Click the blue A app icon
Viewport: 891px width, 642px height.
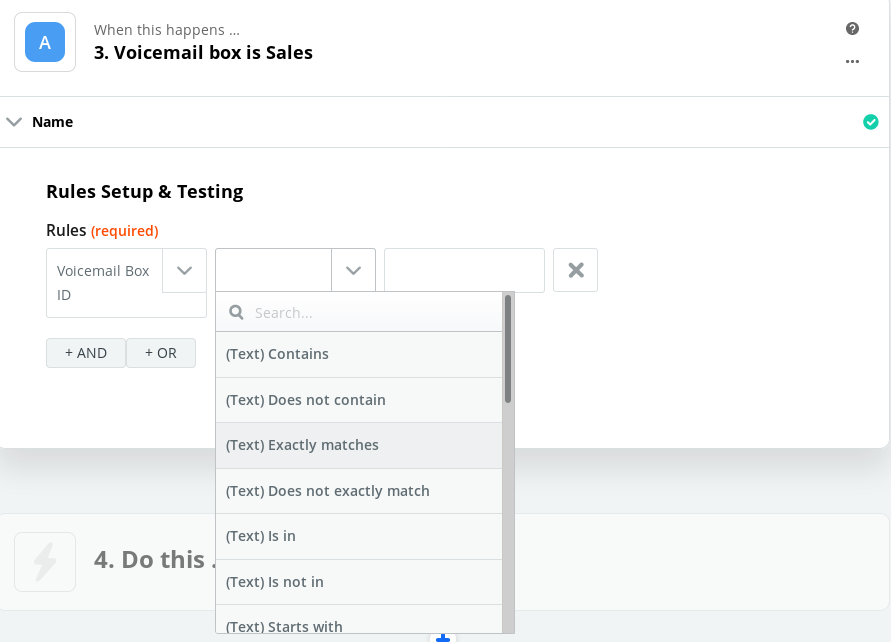pyautogui.click(x=45, y=42)
